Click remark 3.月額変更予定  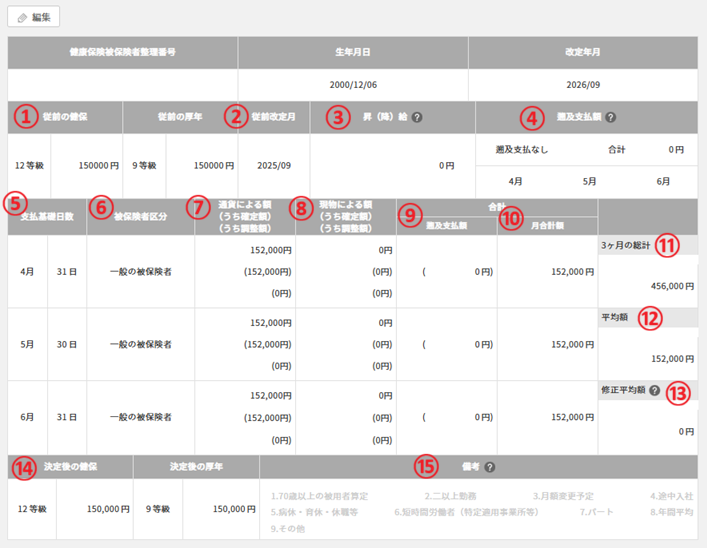pyautogui.click(x=563, y=496)
